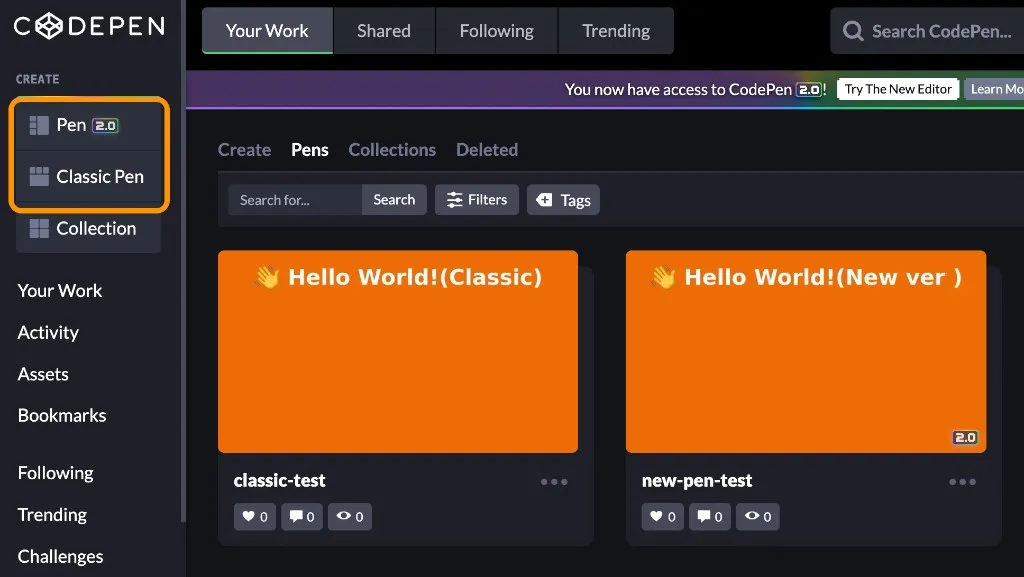Click the CodePen logo

coord(89,26)
